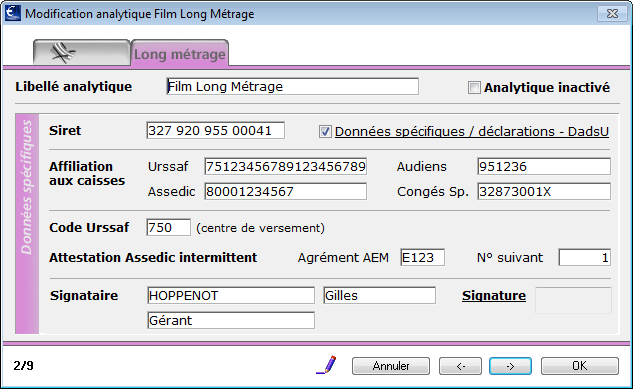Click the Audiens number field
Screen dimensions: 633x389
(544, 166)
